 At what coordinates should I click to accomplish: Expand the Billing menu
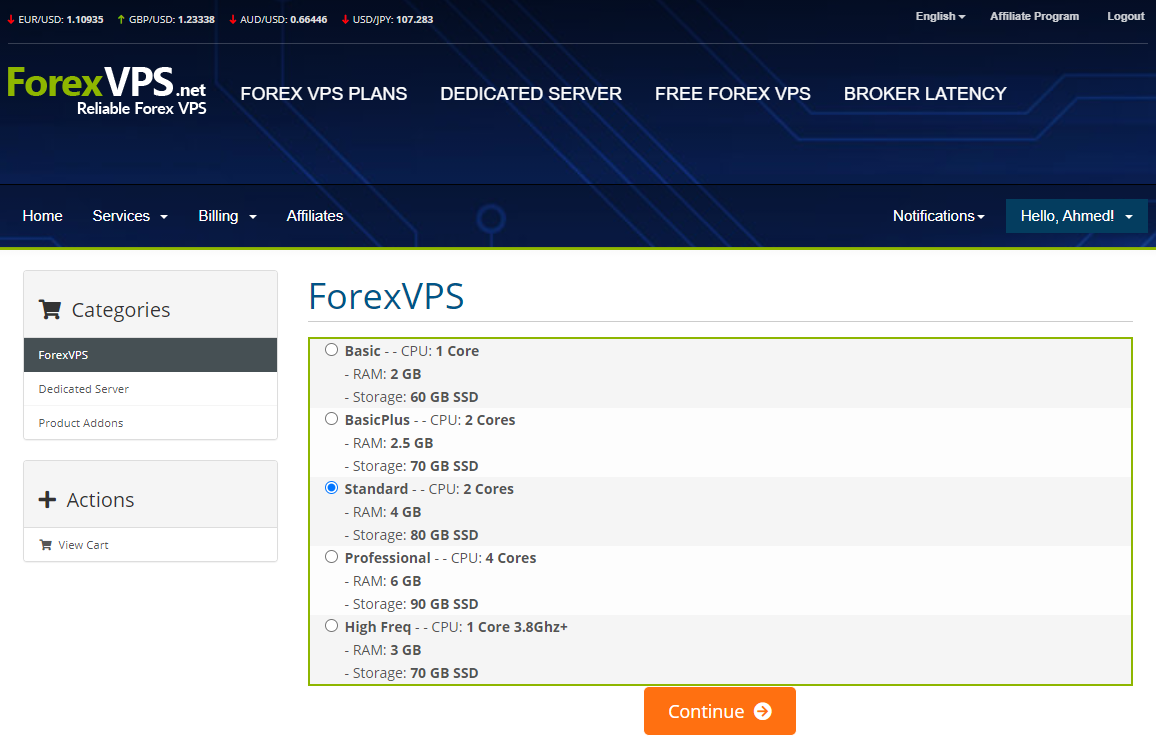pos(227,216)
